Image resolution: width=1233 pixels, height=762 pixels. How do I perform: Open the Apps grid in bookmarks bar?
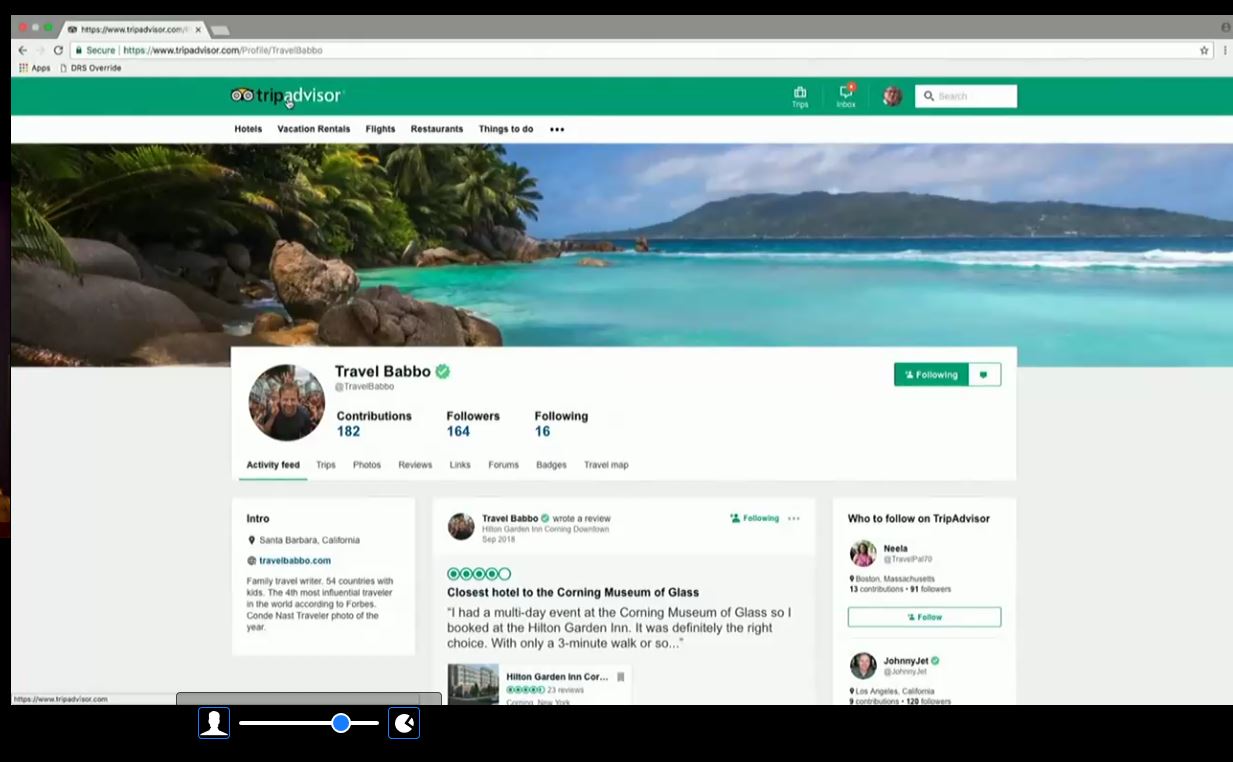[24, 68]
